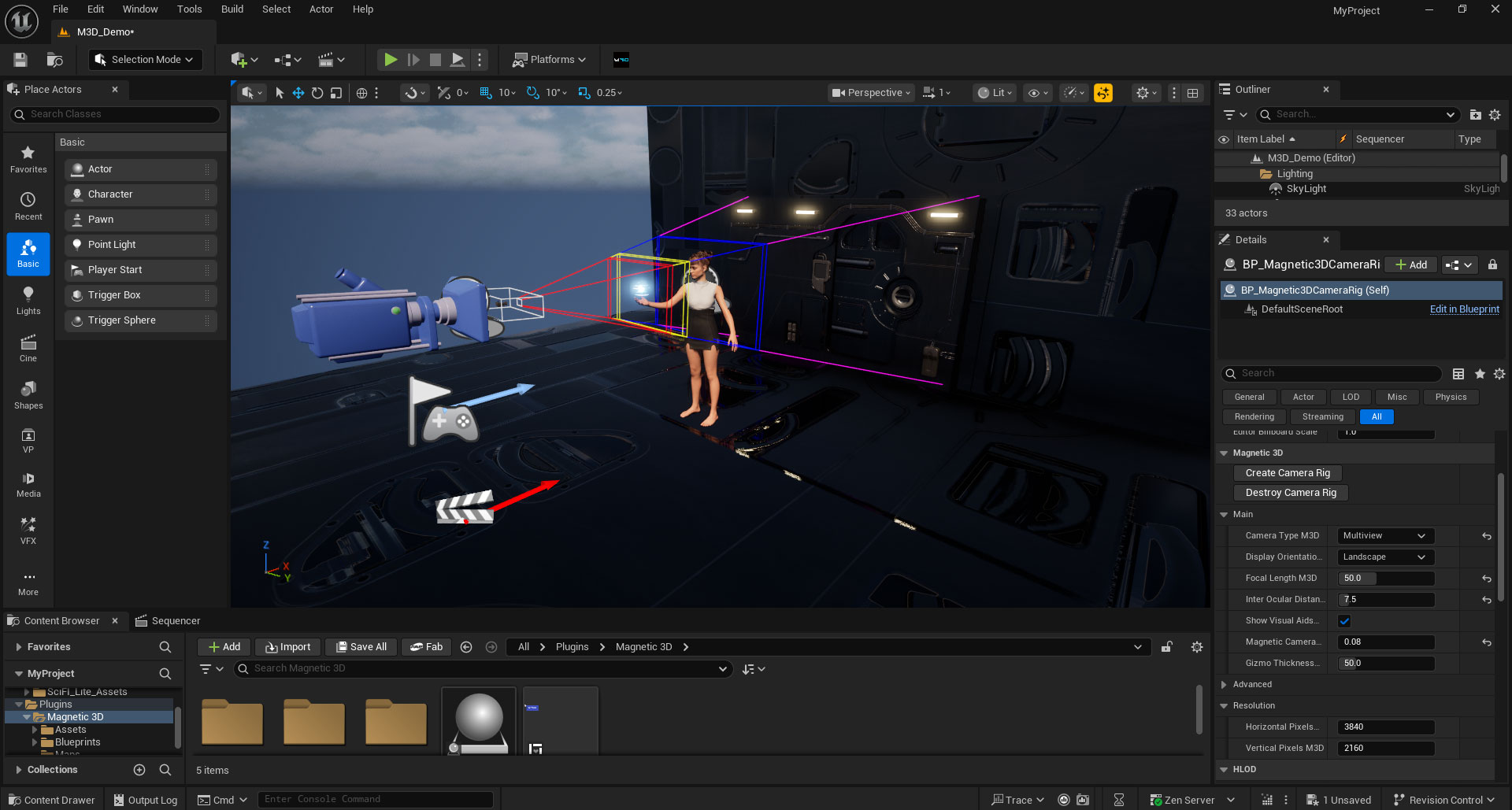Toggle Show Visual Aids checkbox
Image resolution: width=1512 pixels, height=810 pixels.
1344,621
